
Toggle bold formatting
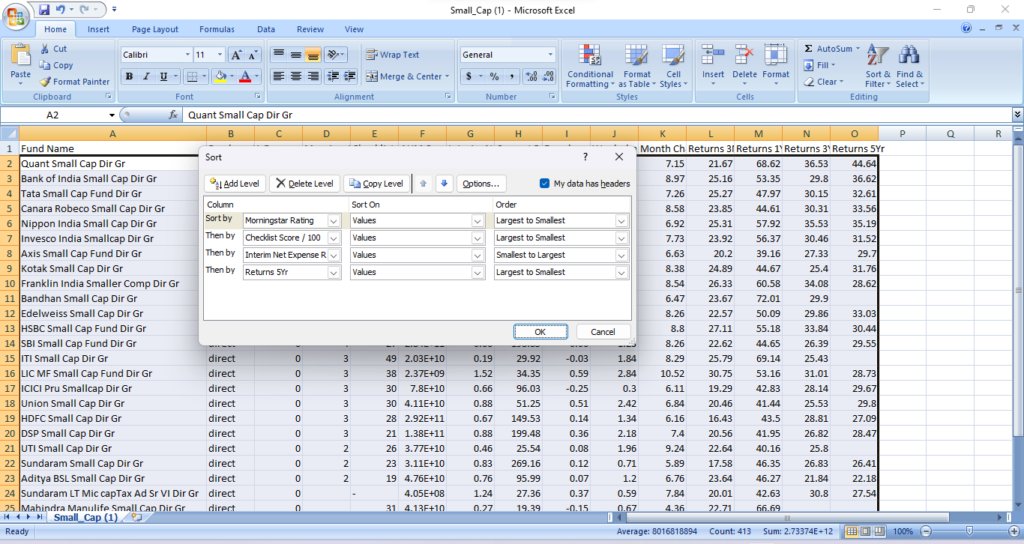(x=129, y=76)
